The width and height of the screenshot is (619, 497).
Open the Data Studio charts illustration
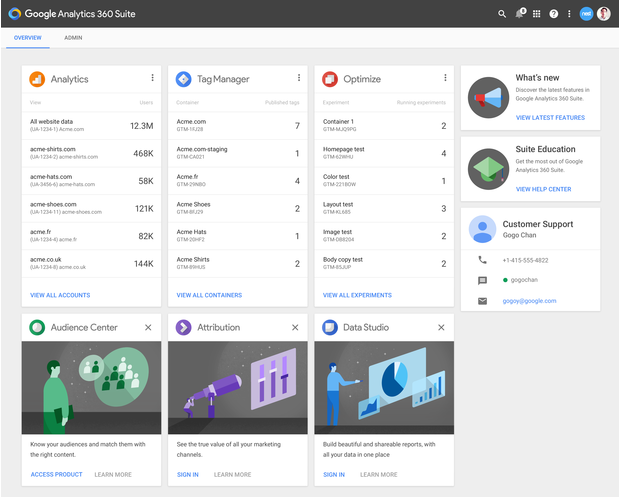point(384,388)
